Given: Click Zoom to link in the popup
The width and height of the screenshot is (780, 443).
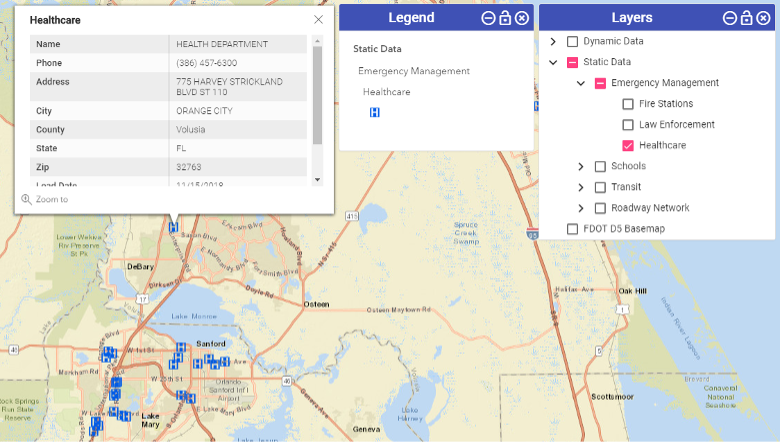Looking at the screenshot, I should coord(52,200).
